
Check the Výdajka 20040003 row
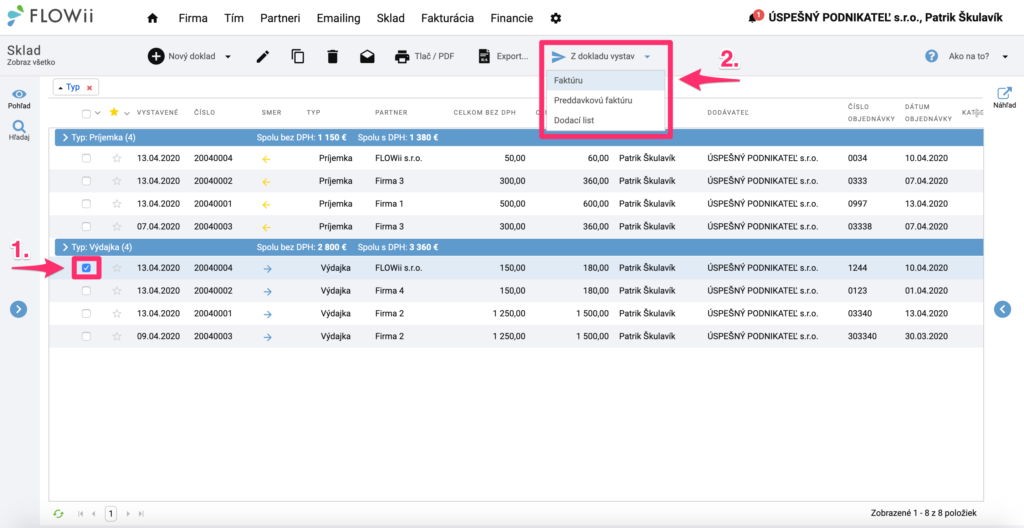(x=86, y=337)
